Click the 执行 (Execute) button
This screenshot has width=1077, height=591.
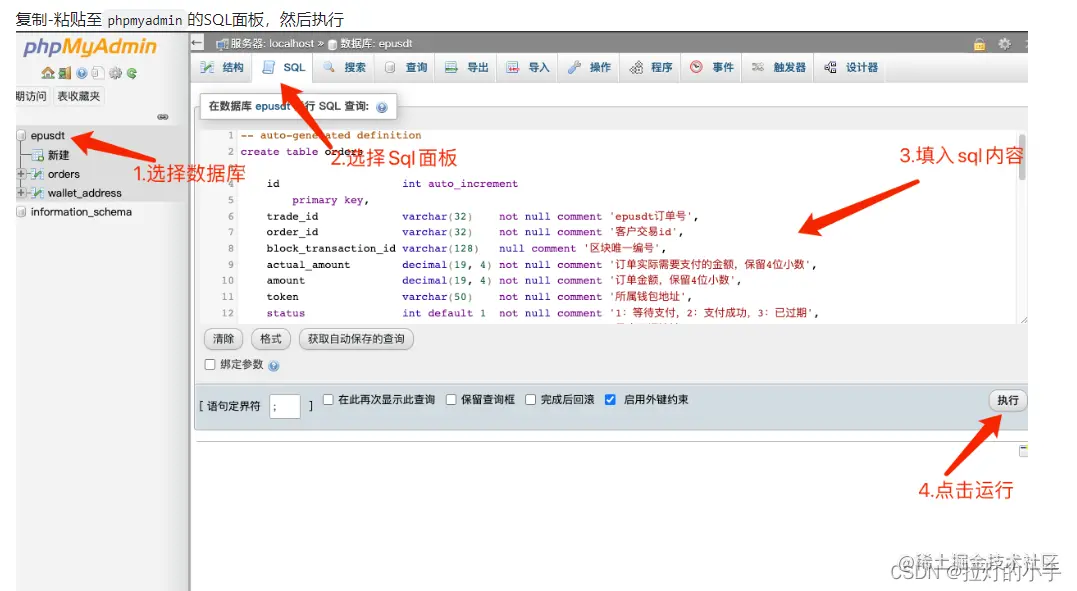tap(1006, 399)
